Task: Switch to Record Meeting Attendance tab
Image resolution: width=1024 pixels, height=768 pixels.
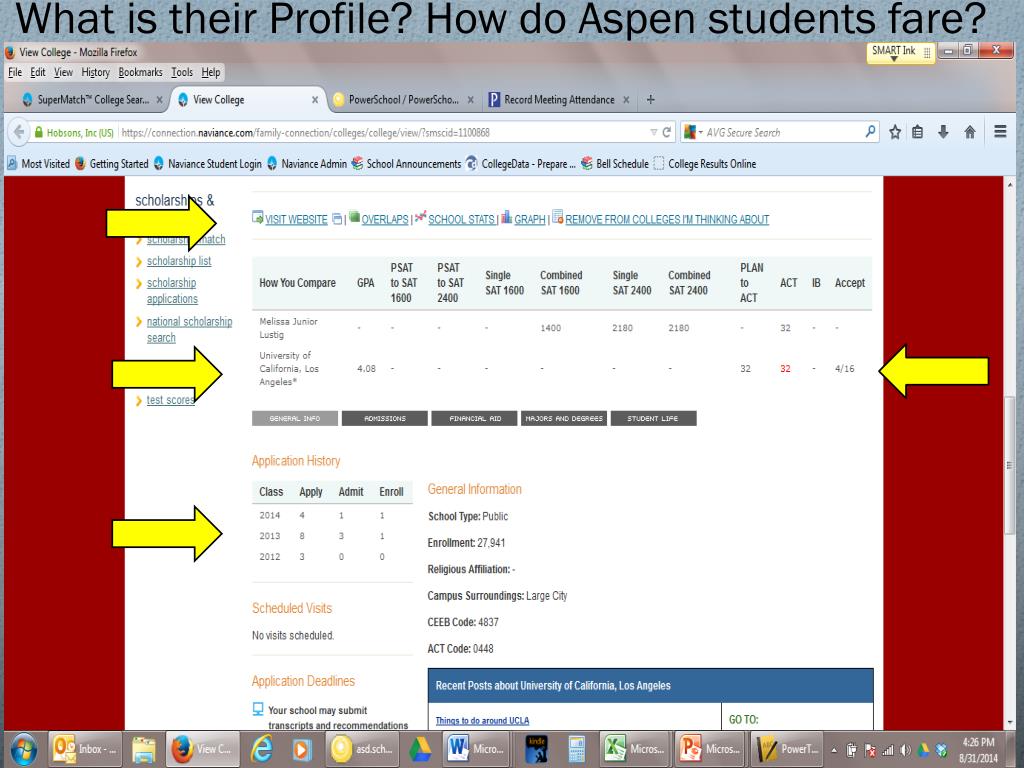Action: [x=559, y=99]
